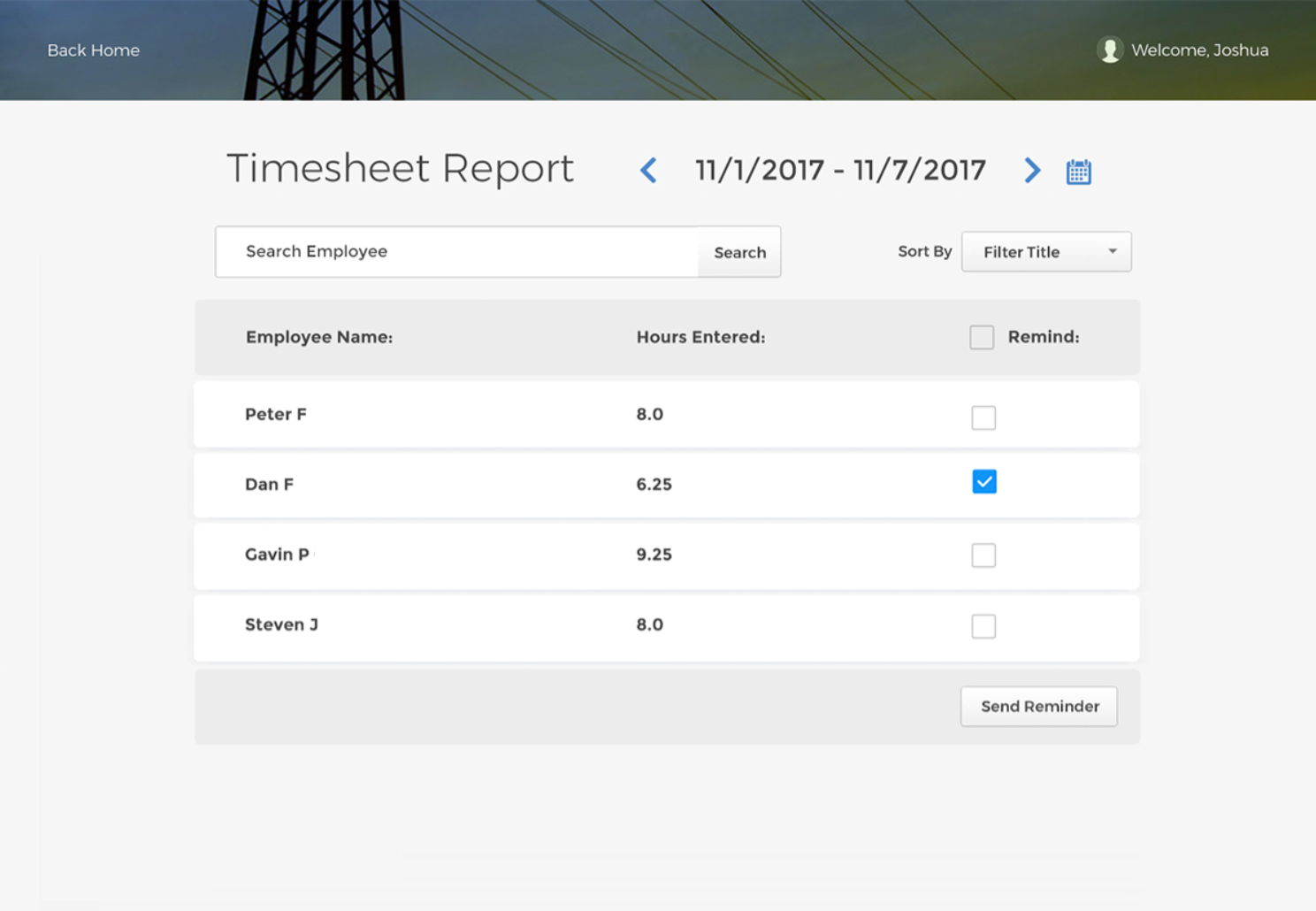Image resolution: width=1316 pixels, height=911 pixels.
Task: Click the Welcome, Joshua account text
Action: point(1199,50)
